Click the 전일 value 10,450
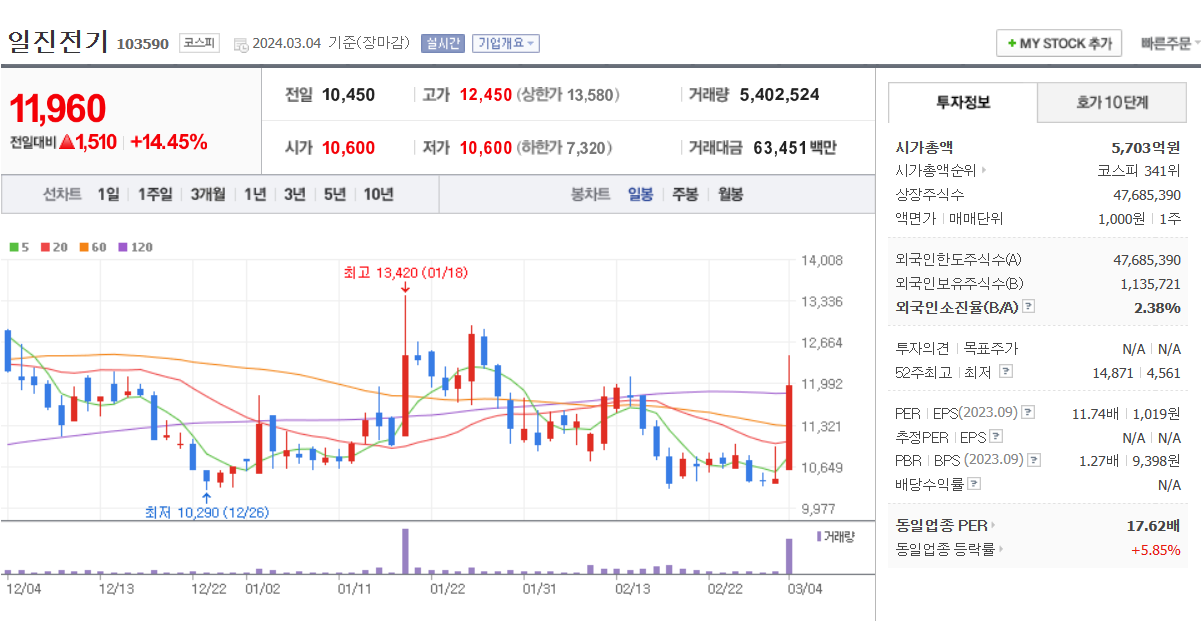 349,94
